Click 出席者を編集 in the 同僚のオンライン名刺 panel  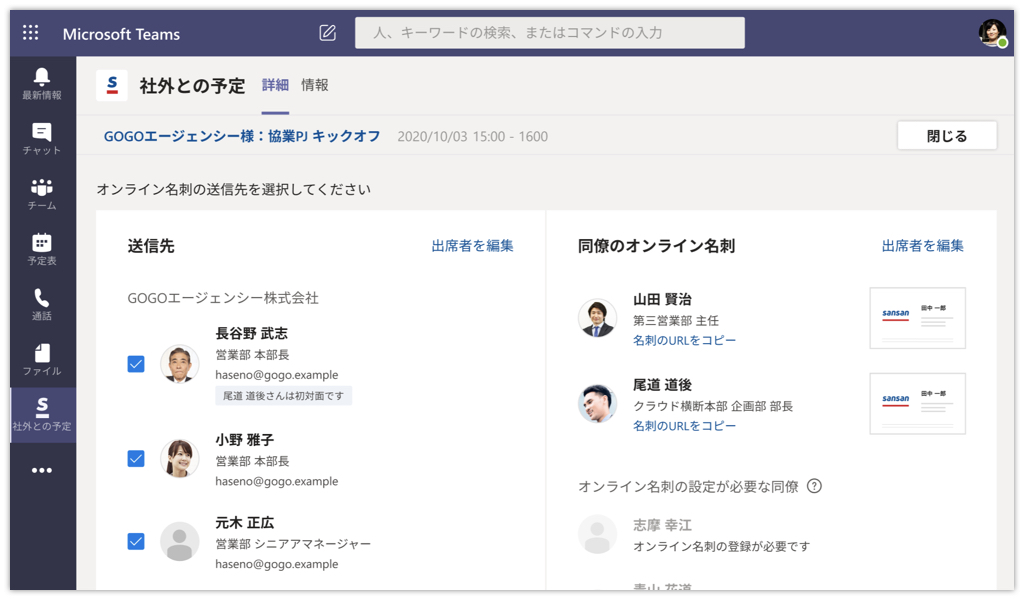pos(923,245)
